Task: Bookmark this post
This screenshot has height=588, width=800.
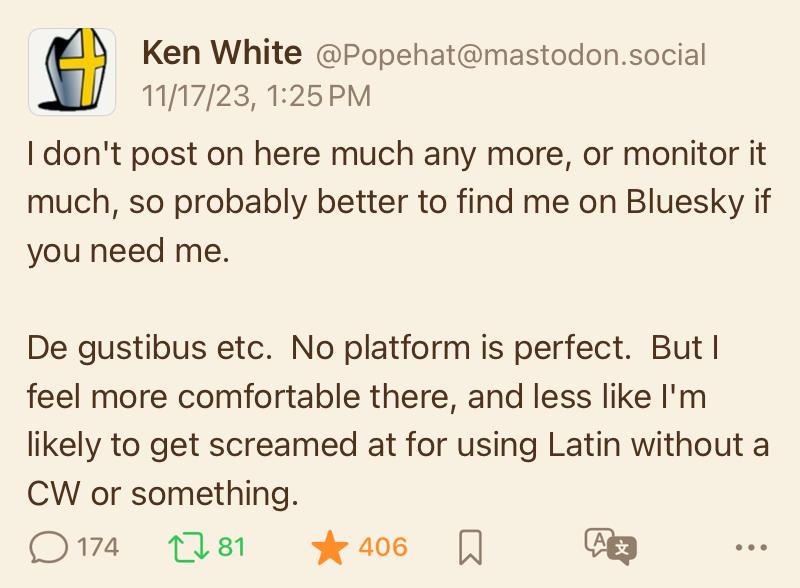Action: 470,547
